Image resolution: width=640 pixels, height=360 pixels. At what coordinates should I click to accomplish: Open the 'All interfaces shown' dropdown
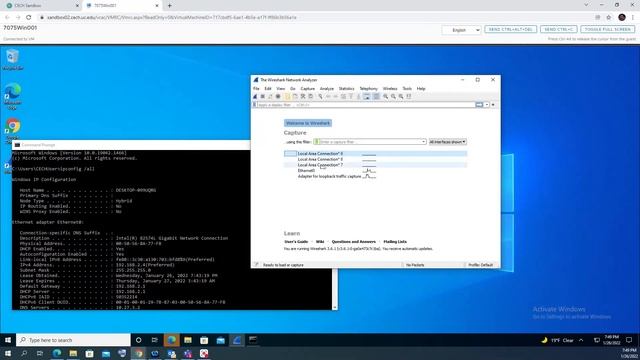pos(448,142)
